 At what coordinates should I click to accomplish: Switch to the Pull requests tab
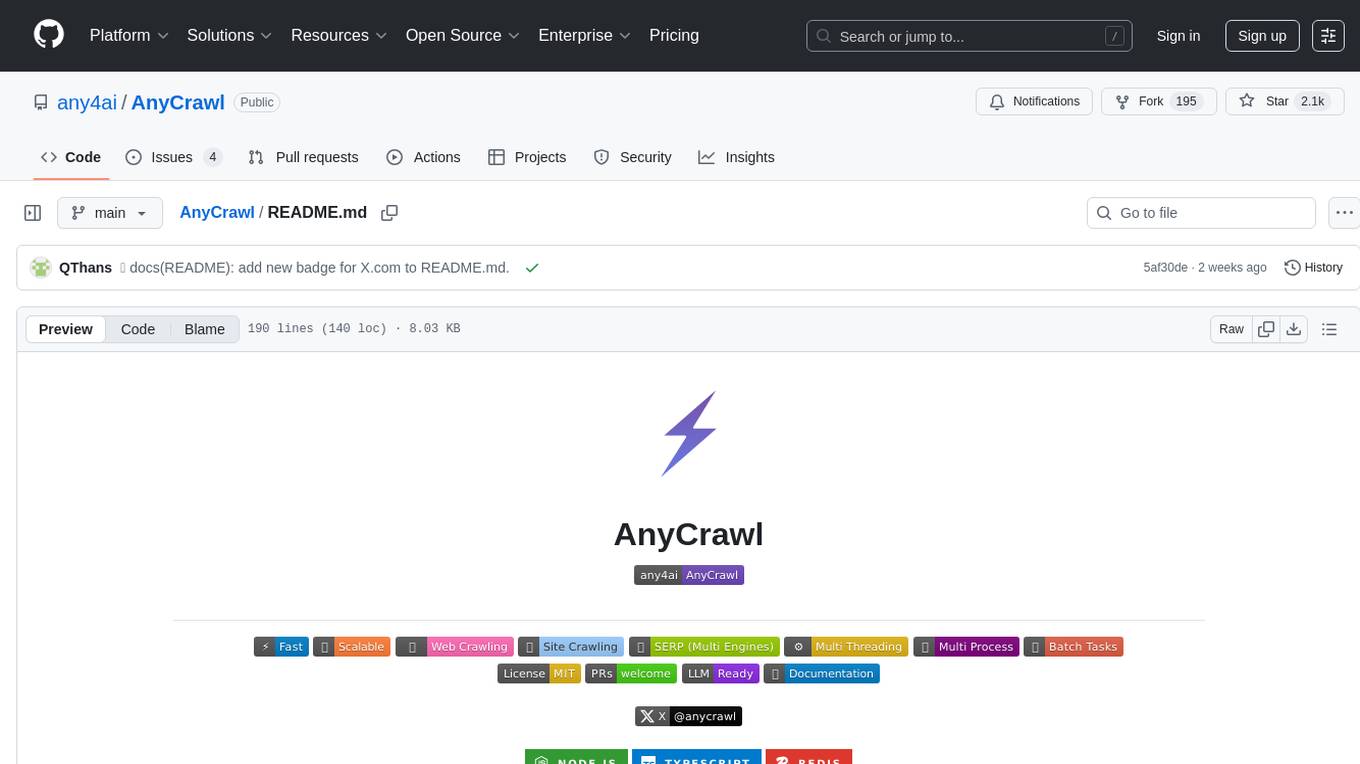pos(303,157)
